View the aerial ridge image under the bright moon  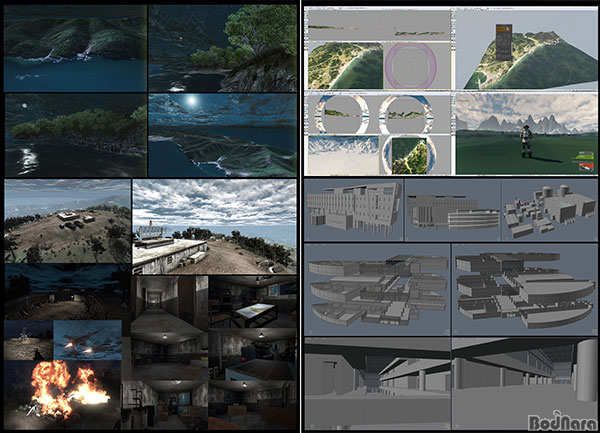pos(222,135)
